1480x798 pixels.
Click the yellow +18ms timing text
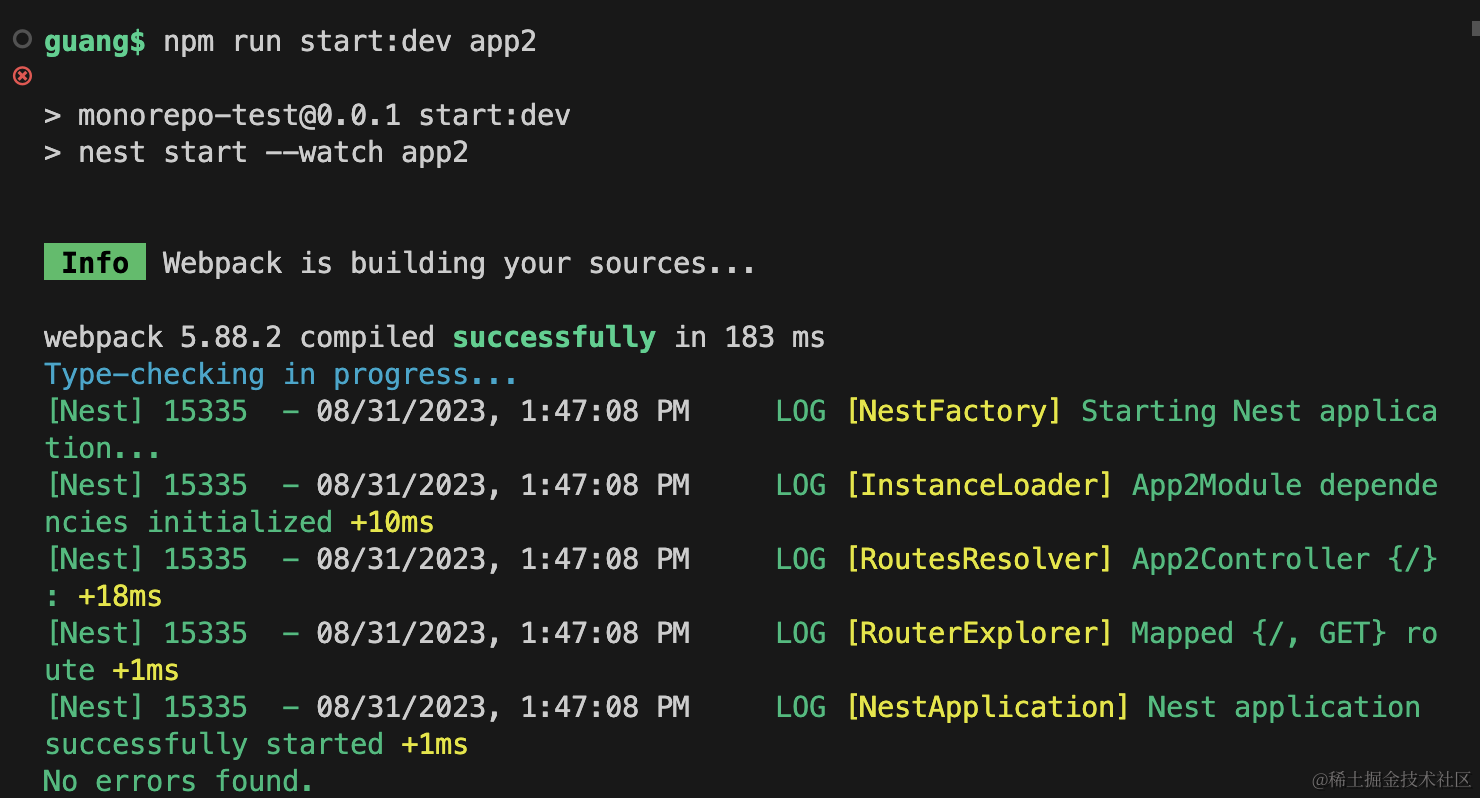[x=120, y=597]
